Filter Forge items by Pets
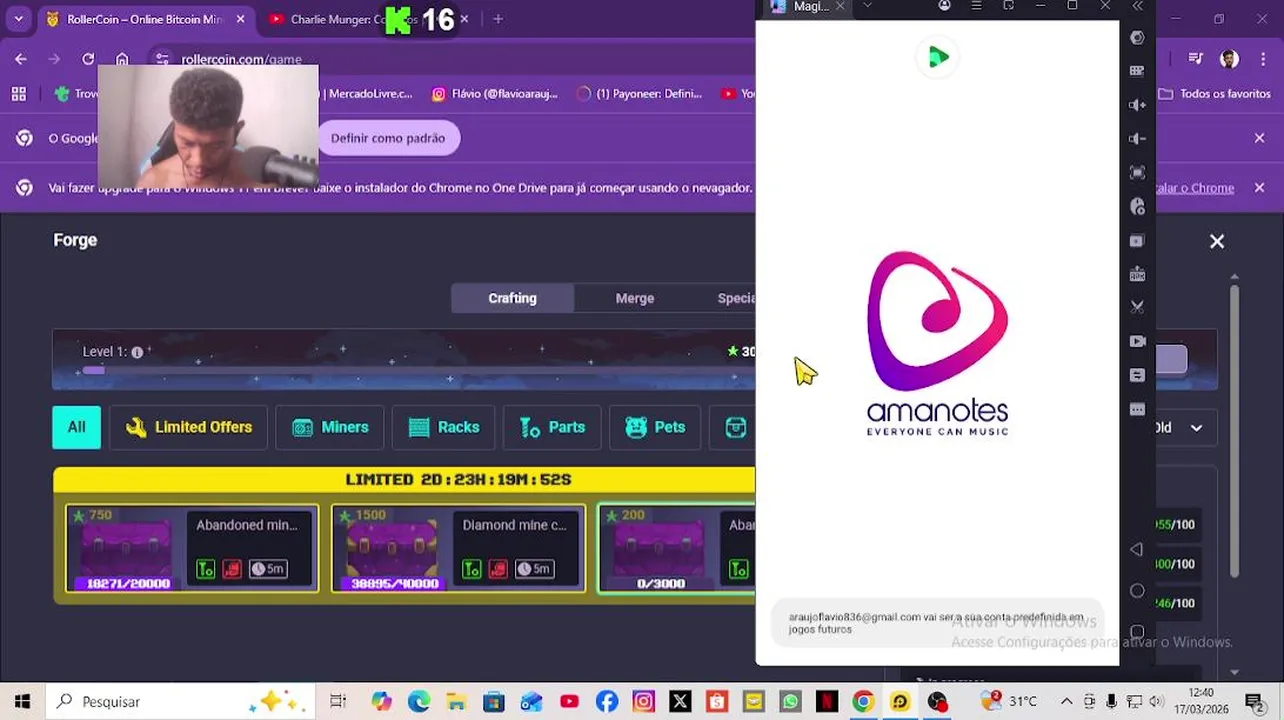1284x720 pixels. 655,427
